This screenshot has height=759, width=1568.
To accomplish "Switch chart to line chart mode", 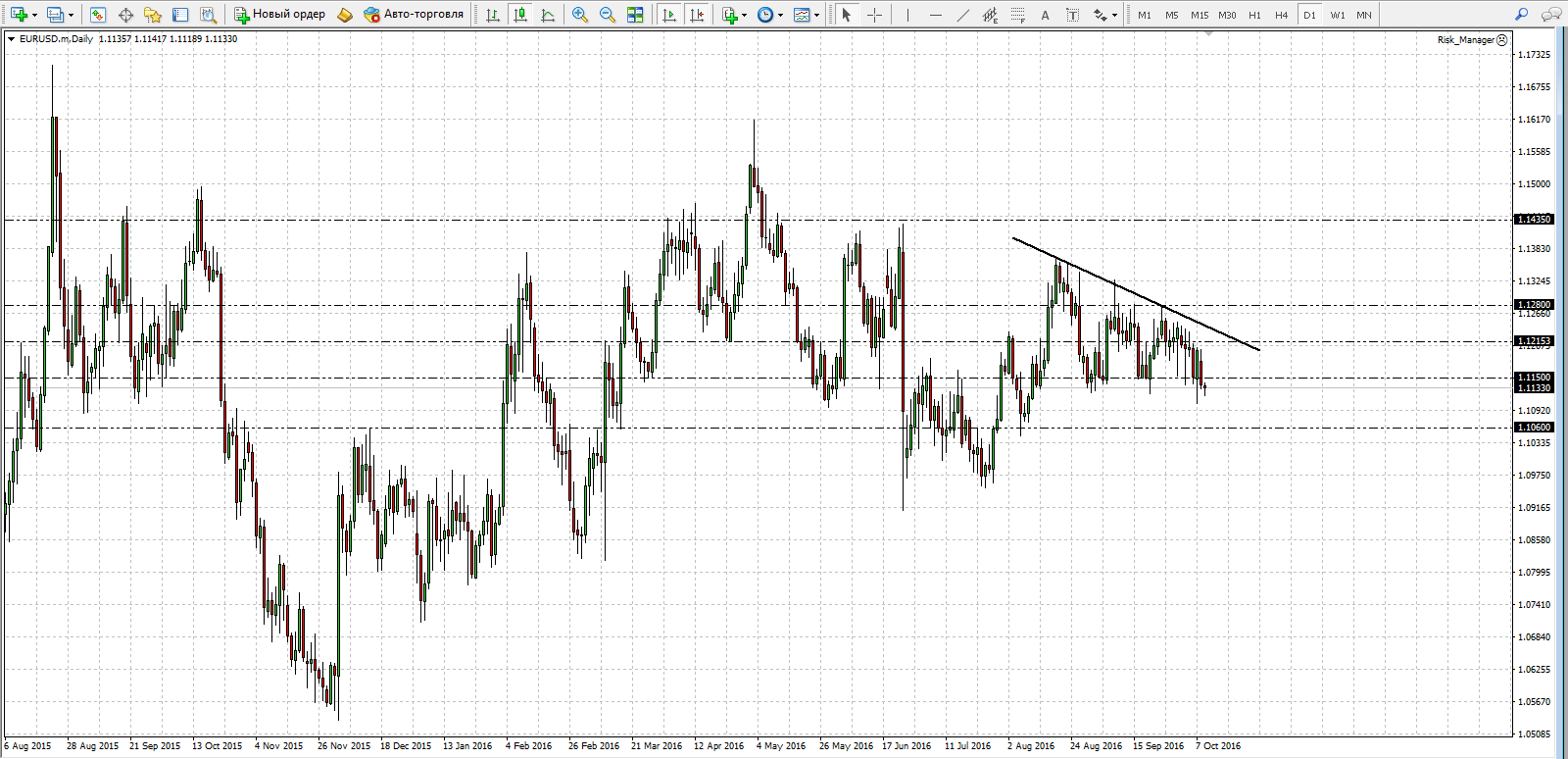I will tap(548, 15).
